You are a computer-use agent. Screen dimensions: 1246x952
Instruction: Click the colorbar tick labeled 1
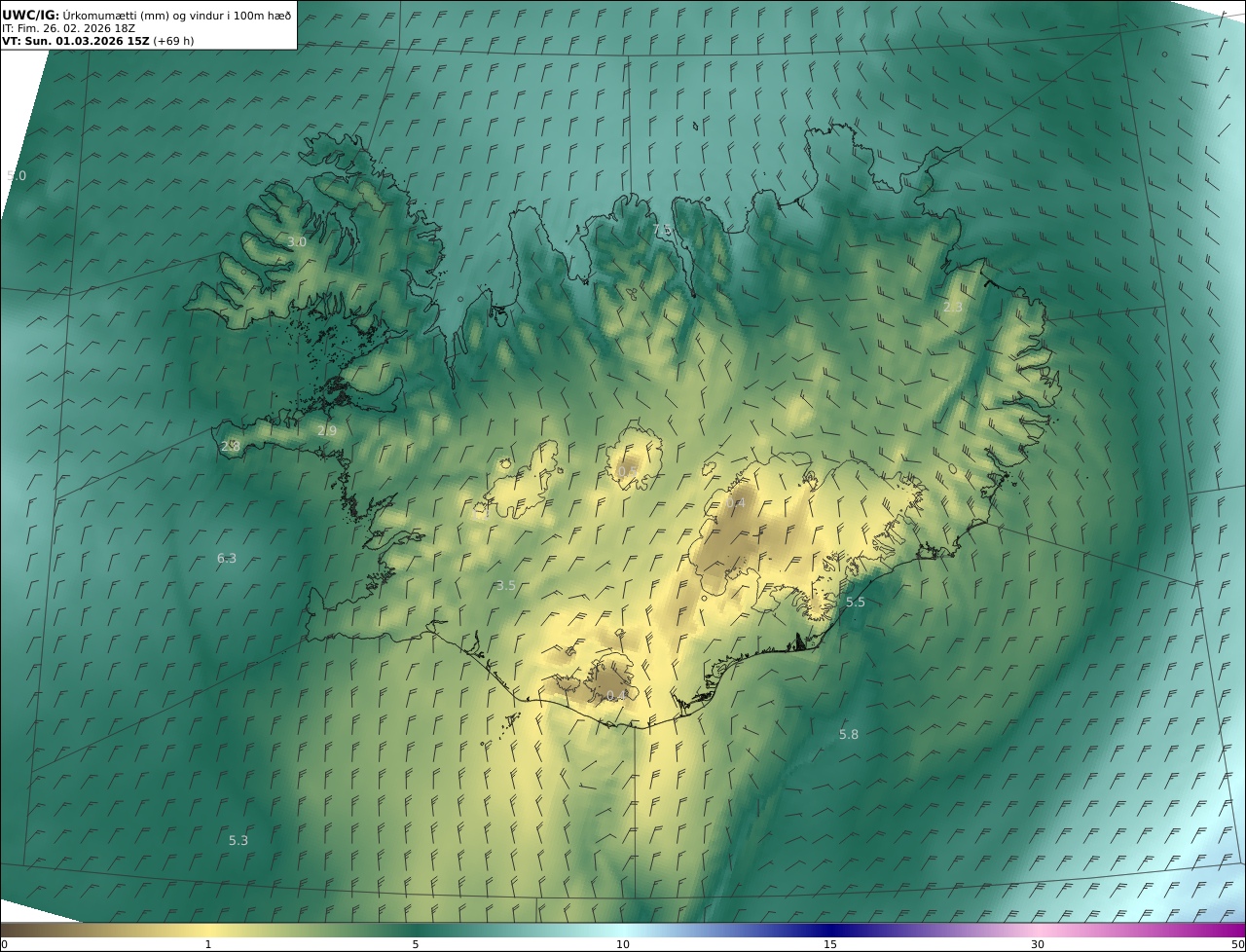[208, 944]
